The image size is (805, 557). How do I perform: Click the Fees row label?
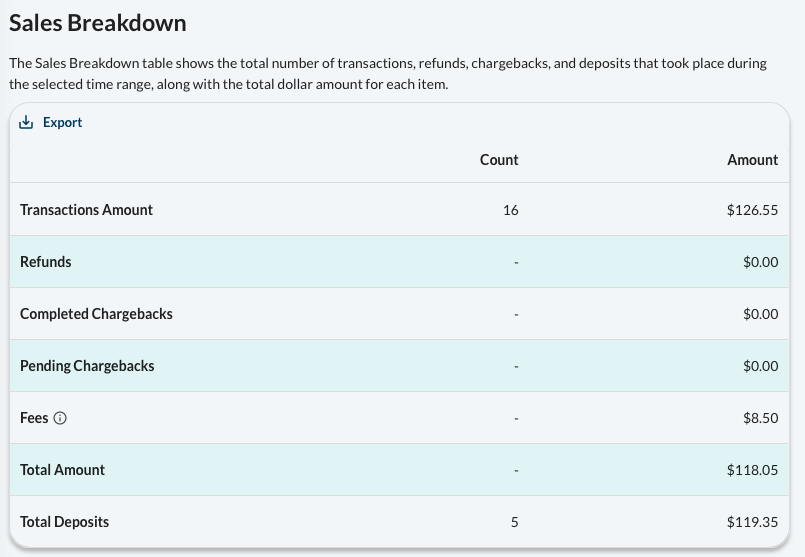(34, 418)
